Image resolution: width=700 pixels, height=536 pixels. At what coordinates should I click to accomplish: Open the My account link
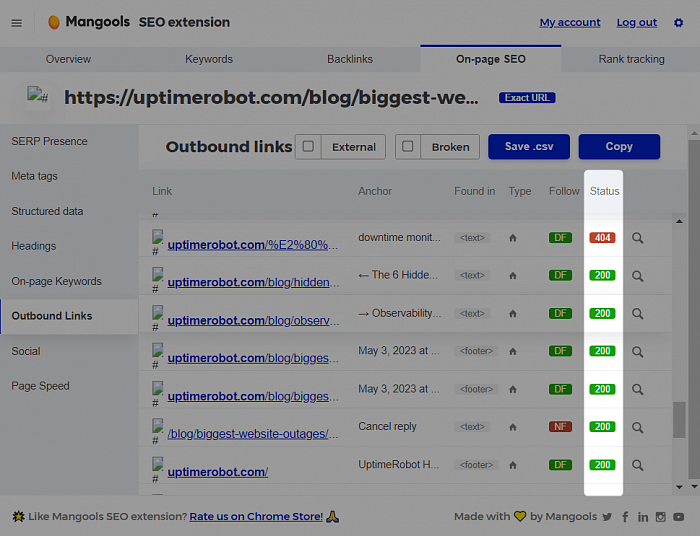[x=570, y=22]
